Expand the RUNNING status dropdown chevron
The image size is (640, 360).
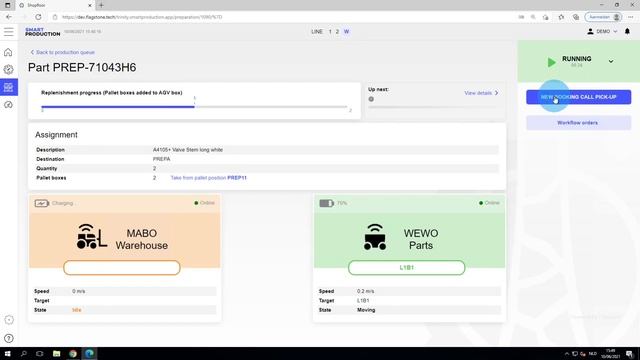(x=611, y=61)
